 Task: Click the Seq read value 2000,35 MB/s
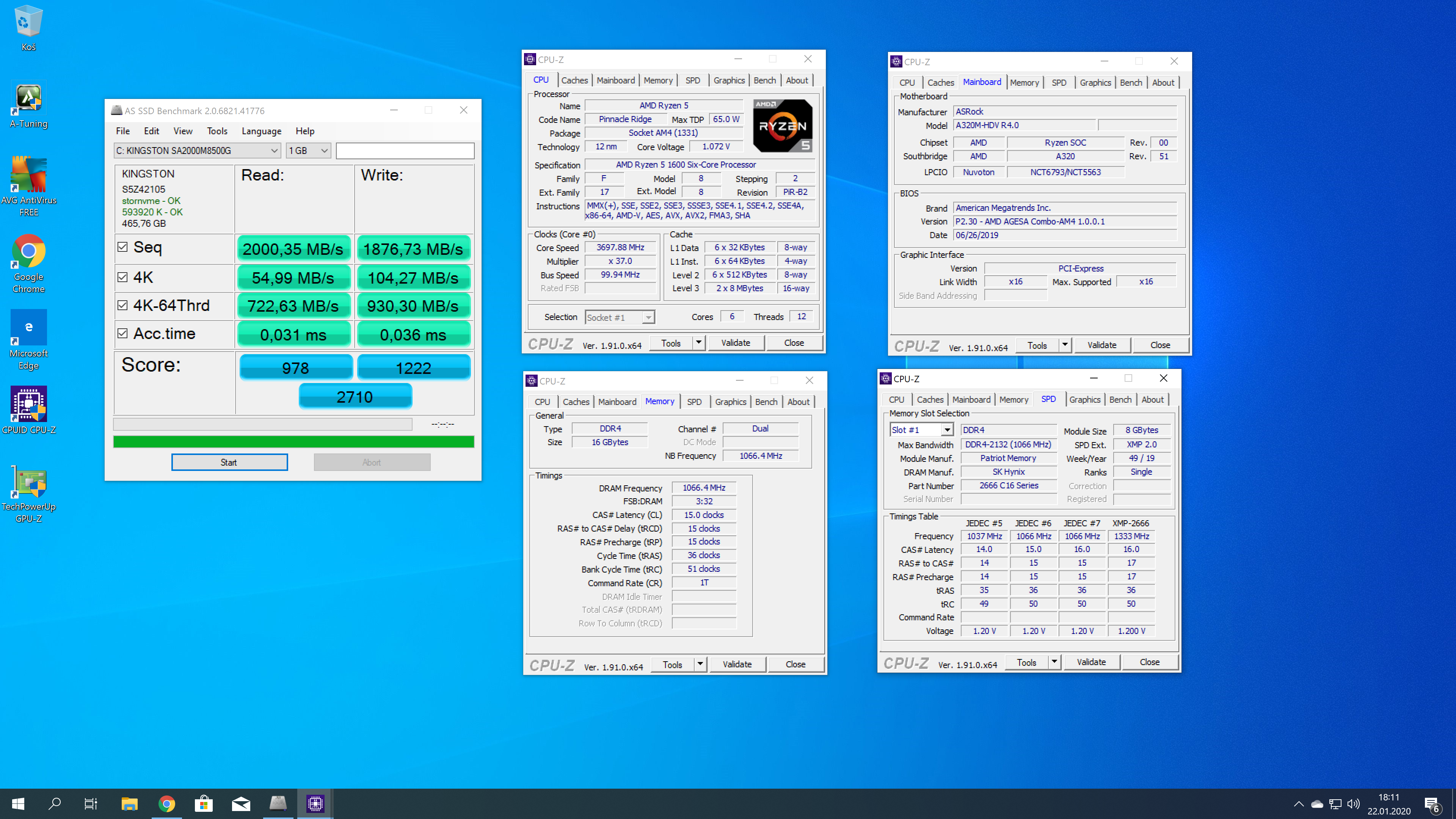click(293, 249)
